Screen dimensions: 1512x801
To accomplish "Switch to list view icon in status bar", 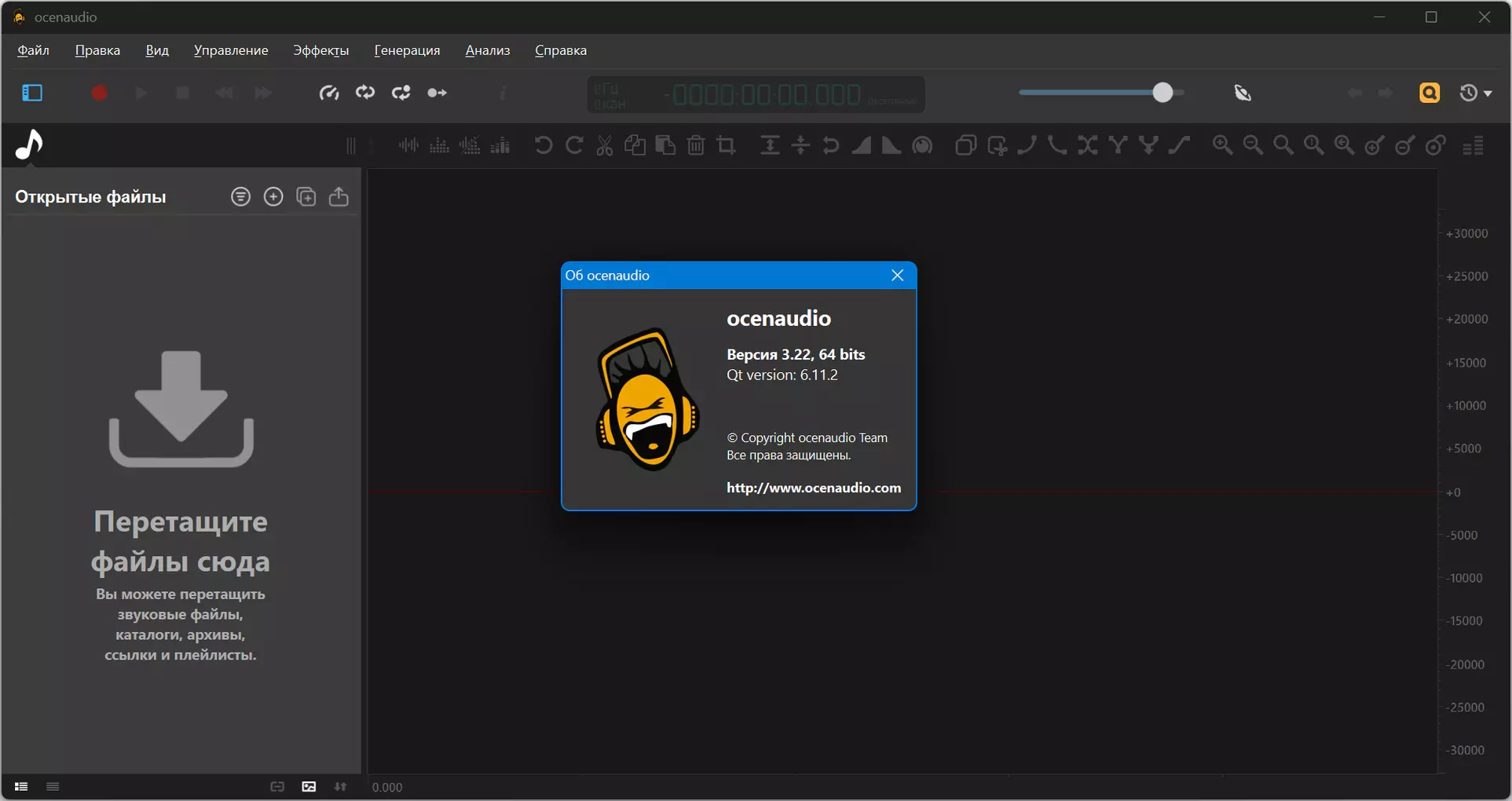I will (x=21, y=787).
